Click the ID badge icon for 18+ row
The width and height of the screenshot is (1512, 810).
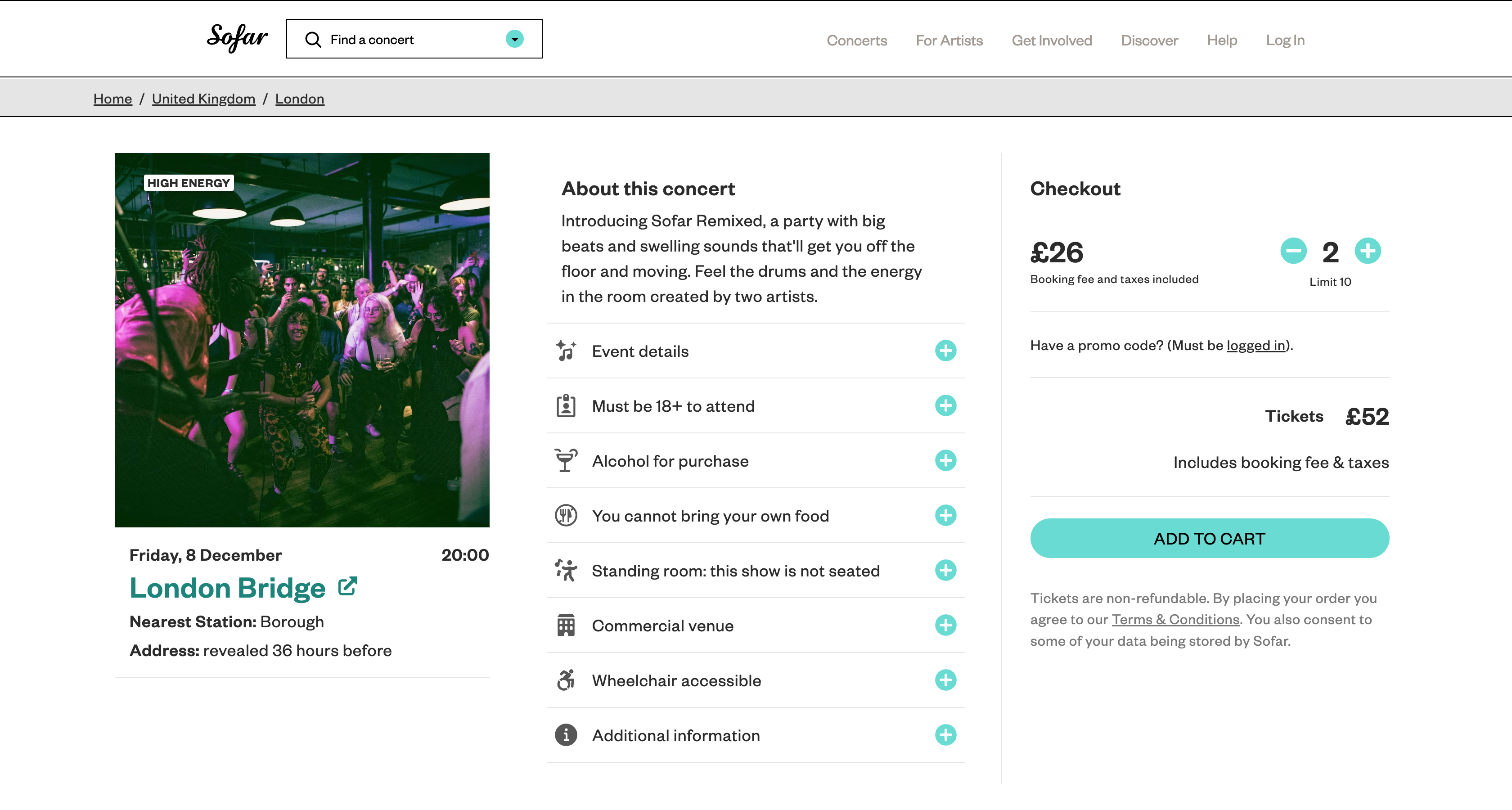coord(566,406)
